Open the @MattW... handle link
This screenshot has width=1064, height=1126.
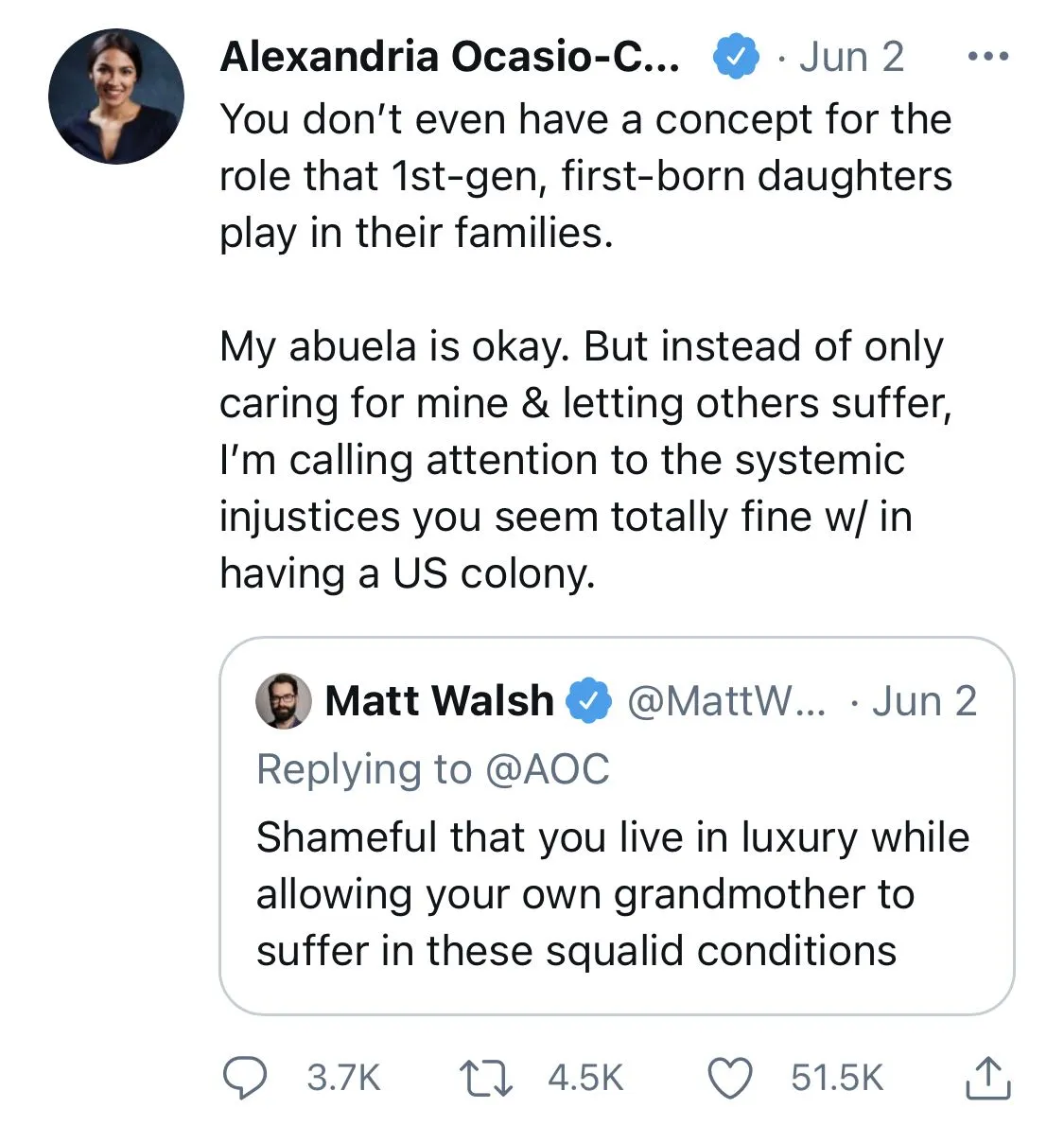pos(726,701)
